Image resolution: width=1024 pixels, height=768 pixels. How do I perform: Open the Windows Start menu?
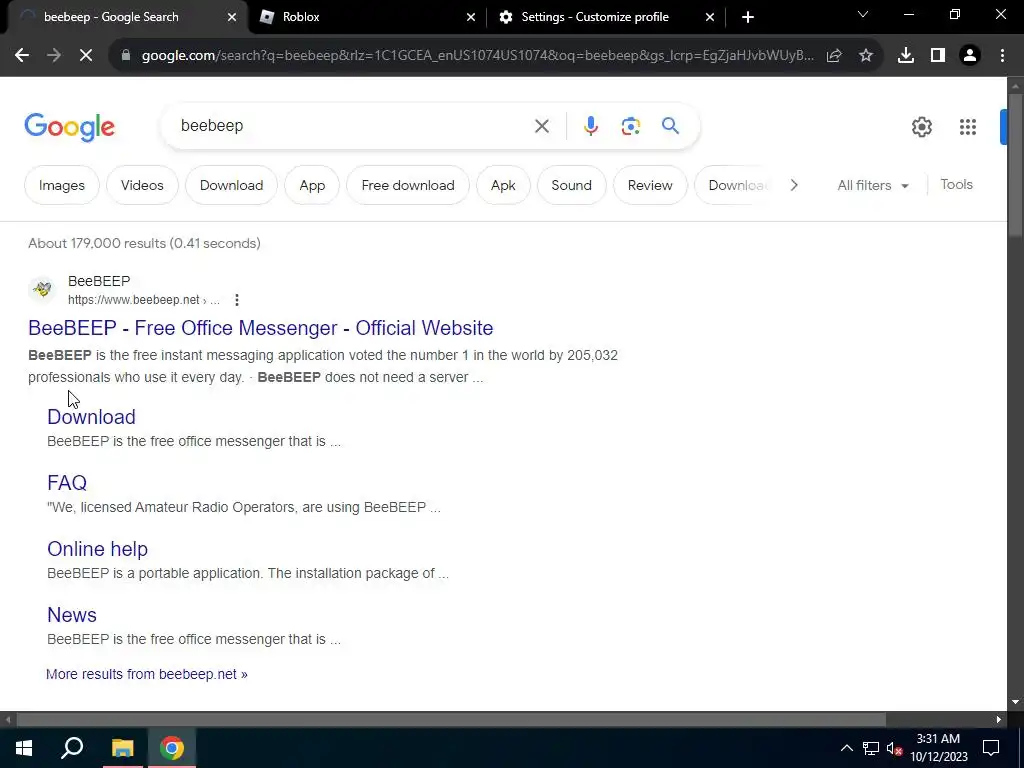(x=24, y=748)
